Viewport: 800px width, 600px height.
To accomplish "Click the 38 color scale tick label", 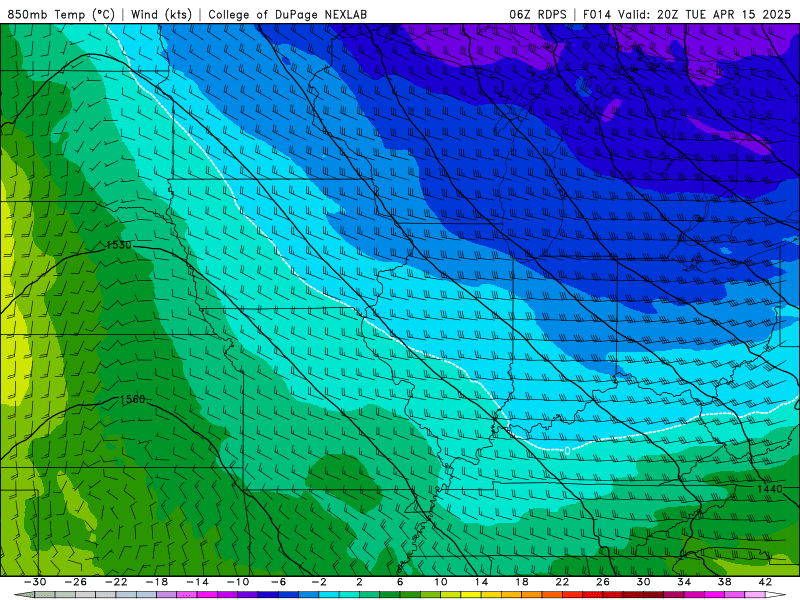I will pos(724,582).
